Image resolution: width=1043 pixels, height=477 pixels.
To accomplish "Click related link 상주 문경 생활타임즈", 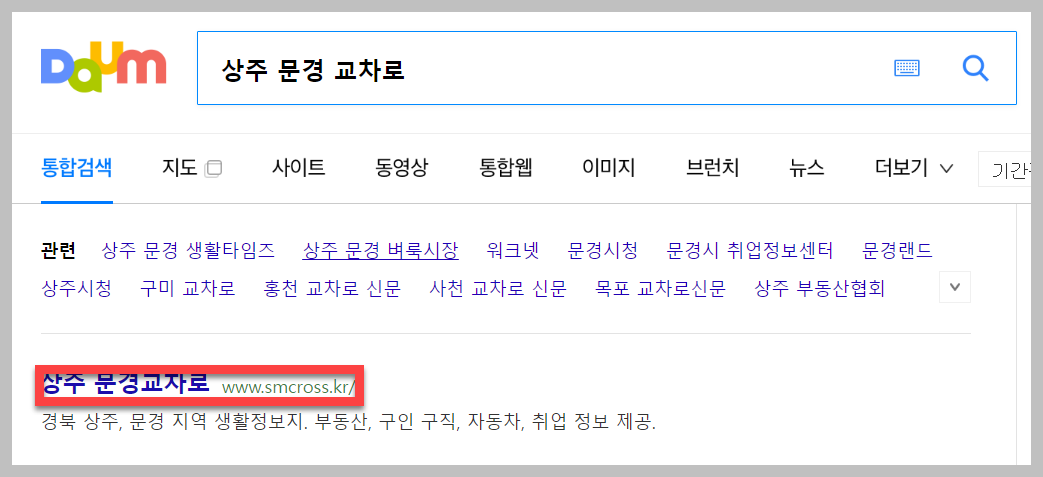I will pos(188,251).
